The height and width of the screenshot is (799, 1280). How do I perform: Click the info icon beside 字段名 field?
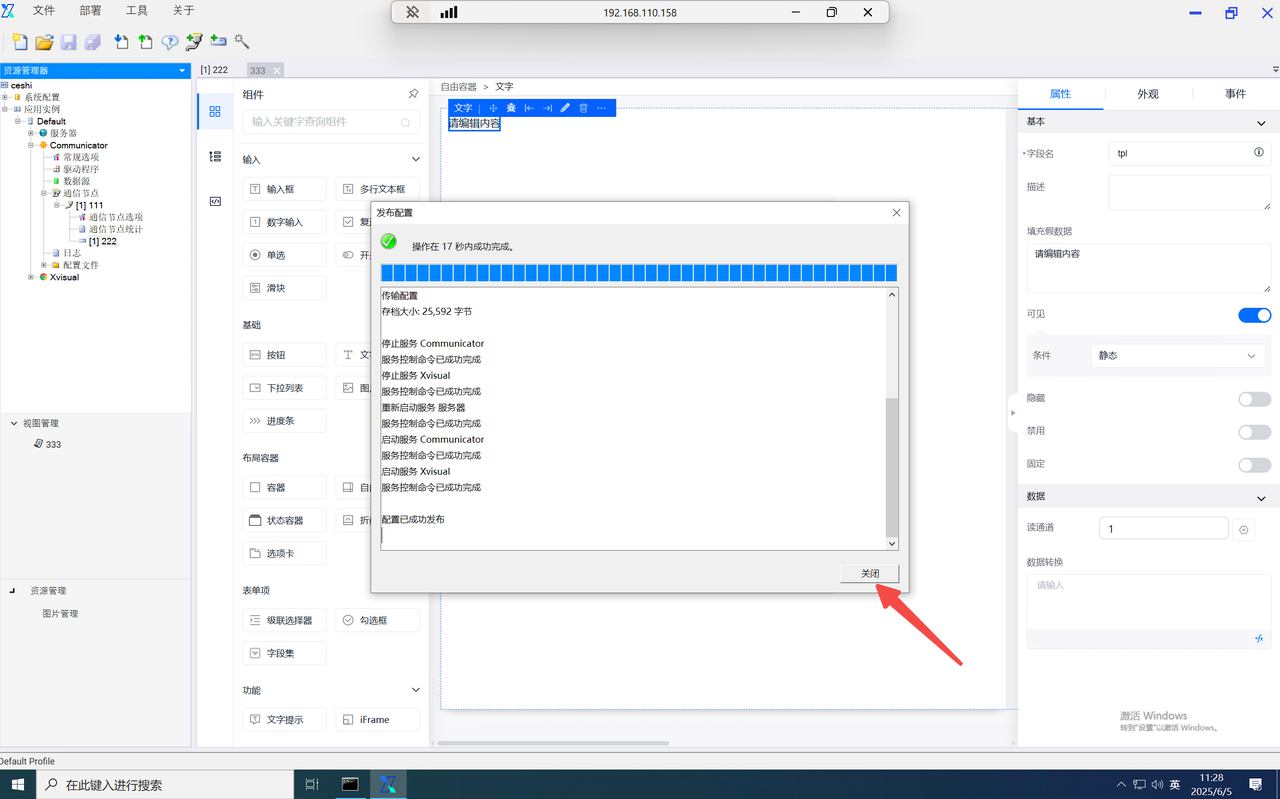1259,153
